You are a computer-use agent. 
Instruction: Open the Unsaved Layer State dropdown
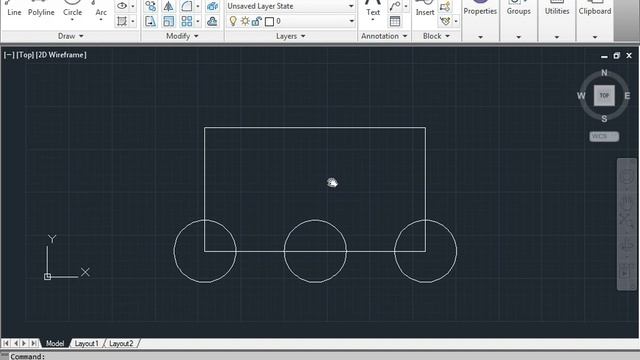(291, 6)
